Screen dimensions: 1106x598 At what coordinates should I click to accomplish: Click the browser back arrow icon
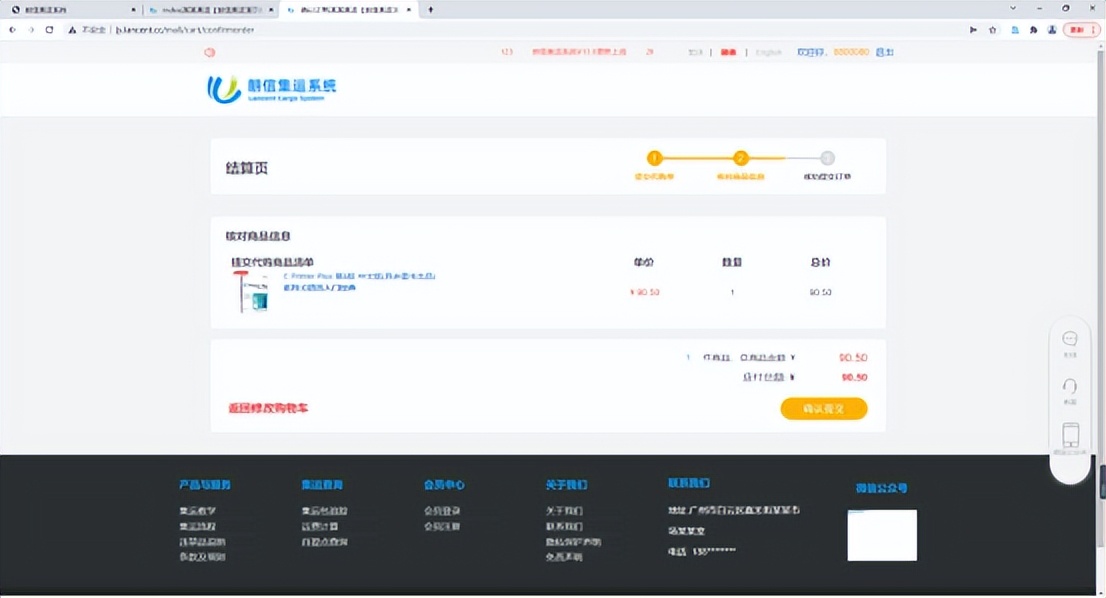pyautogui.click(x=11, y=30)
